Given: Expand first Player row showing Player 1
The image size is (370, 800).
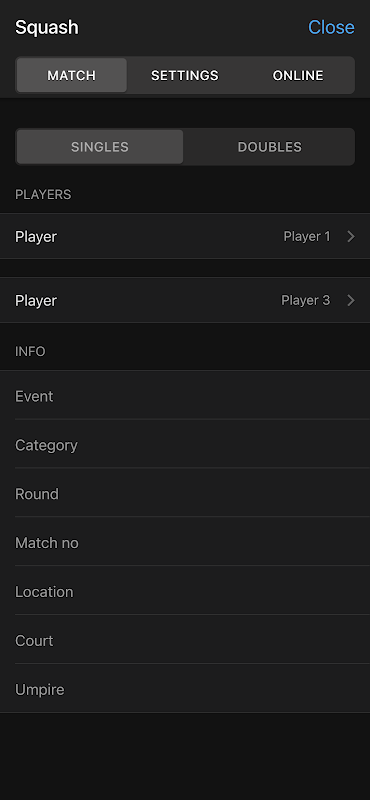Looking at the screenshot, I should tap(185, 236).
